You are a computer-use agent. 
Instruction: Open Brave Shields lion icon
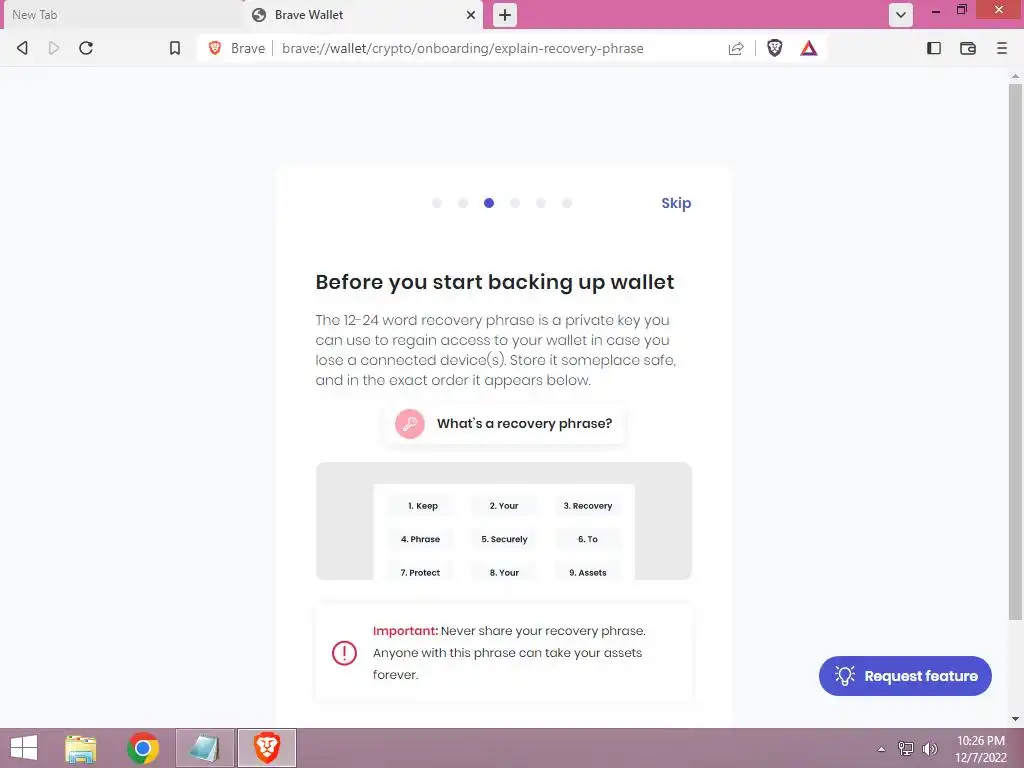coord(775,48)
